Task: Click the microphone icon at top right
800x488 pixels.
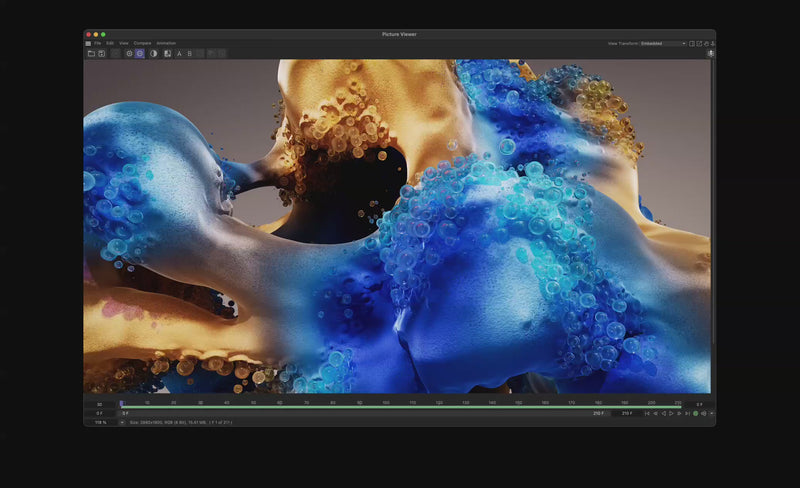Action: pos(710,53)
